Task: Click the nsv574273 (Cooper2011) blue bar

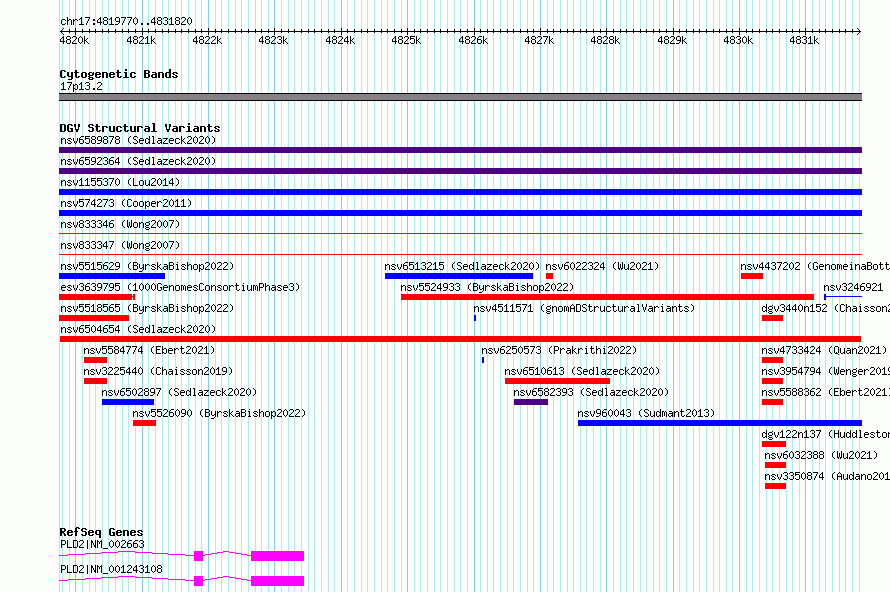Action: [460, 213]
